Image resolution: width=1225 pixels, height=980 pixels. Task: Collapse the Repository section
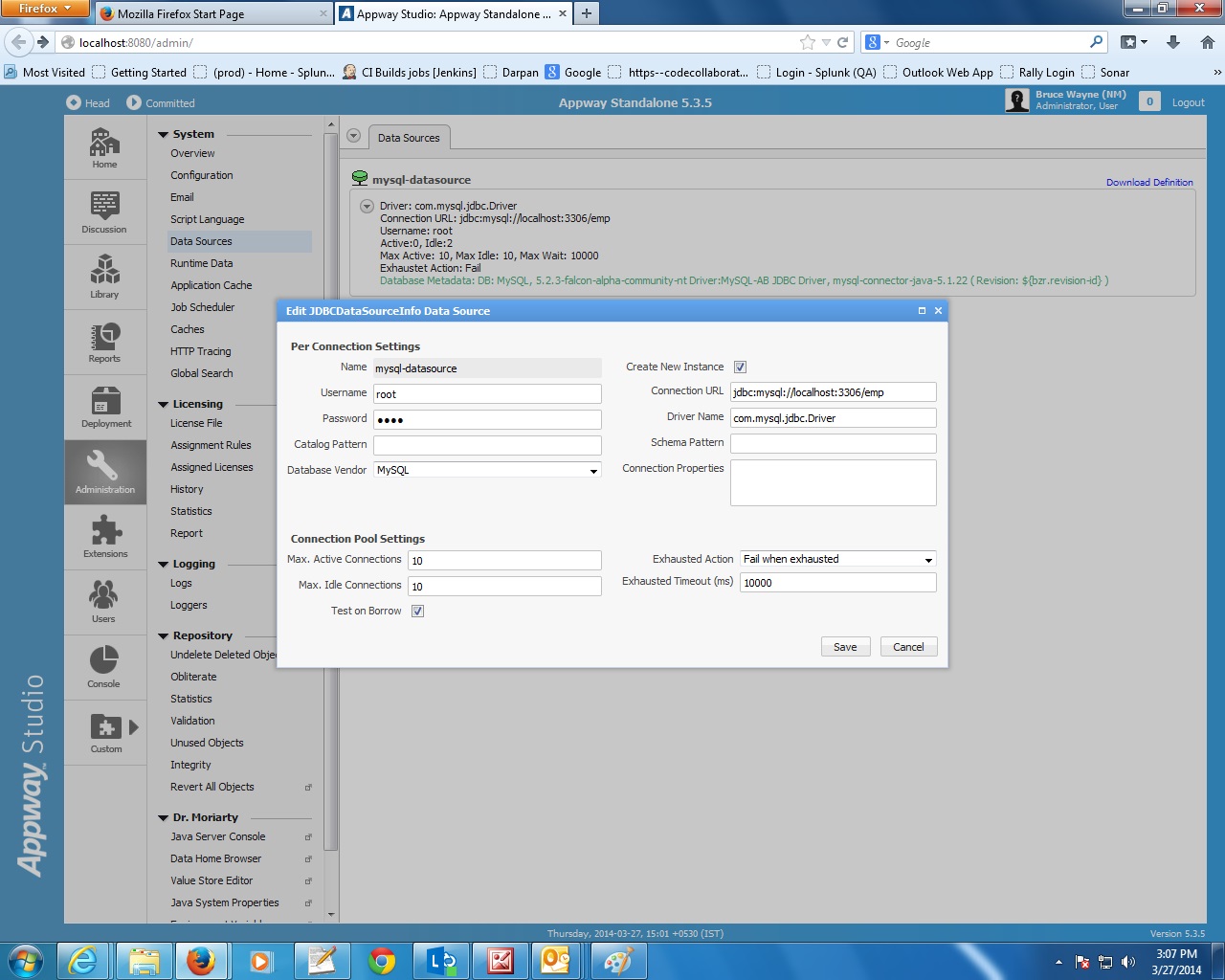coord(164,636)
